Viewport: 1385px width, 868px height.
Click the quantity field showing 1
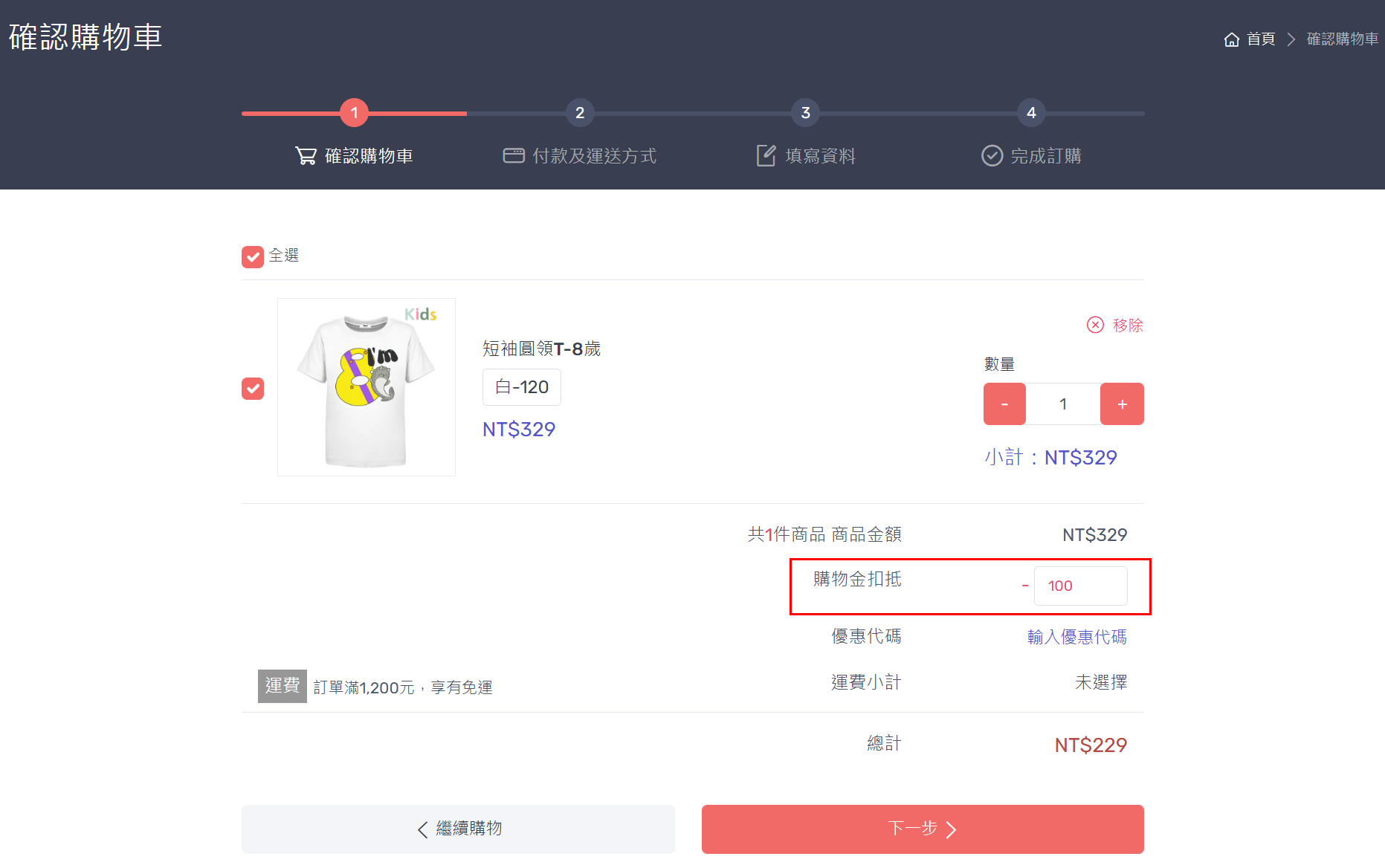(x=1063, y=404)
